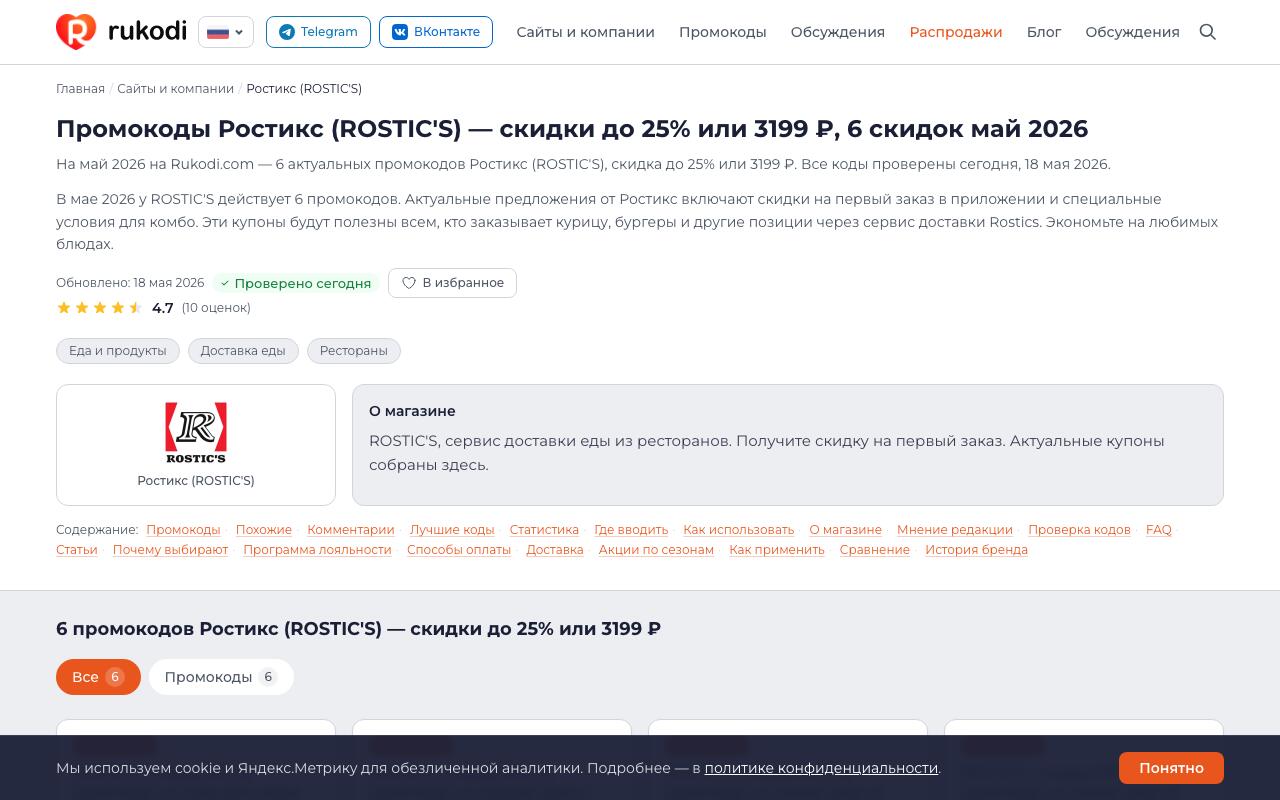Jump to Как использовать section
This screenshot has height=800, width=1280.
tap(739, 530)
